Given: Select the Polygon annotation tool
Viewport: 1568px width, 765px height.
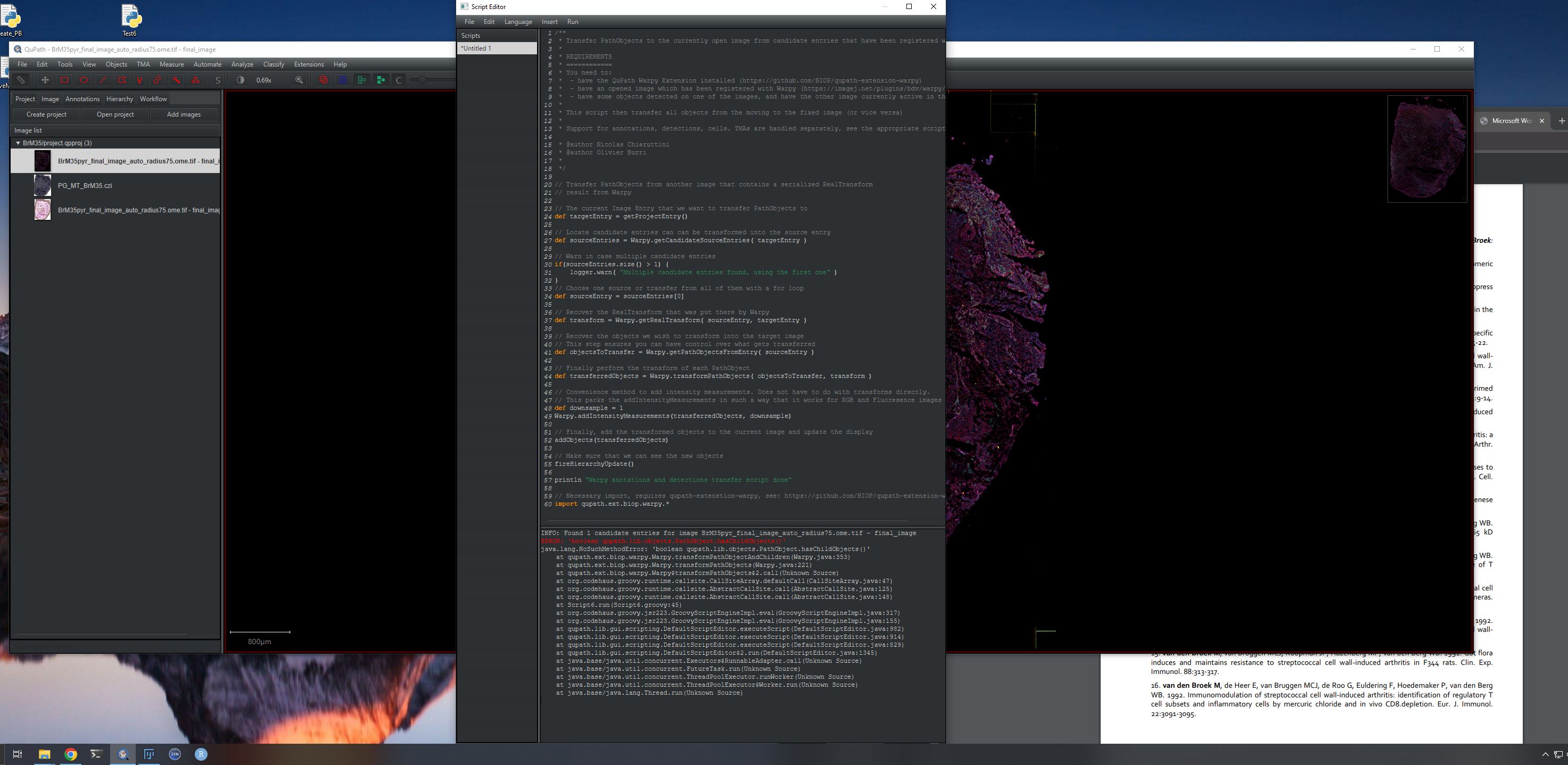Looking at the screenshot, I should [x=122, y=80].
